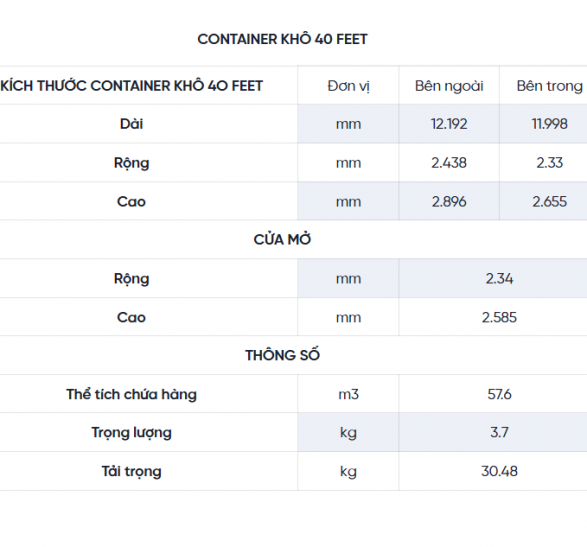
Task: Select the Trọng lượng value 3.7
Action: (499, 432)
